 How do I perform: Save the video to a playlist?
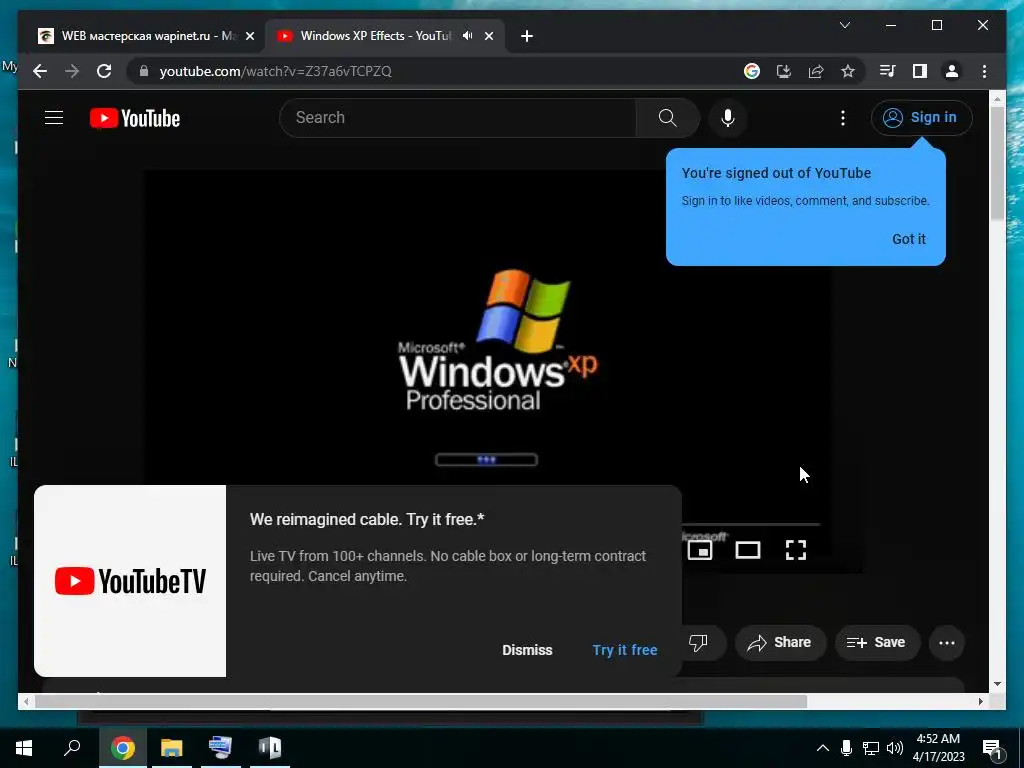pyautogui.click(x=877, y=643)
